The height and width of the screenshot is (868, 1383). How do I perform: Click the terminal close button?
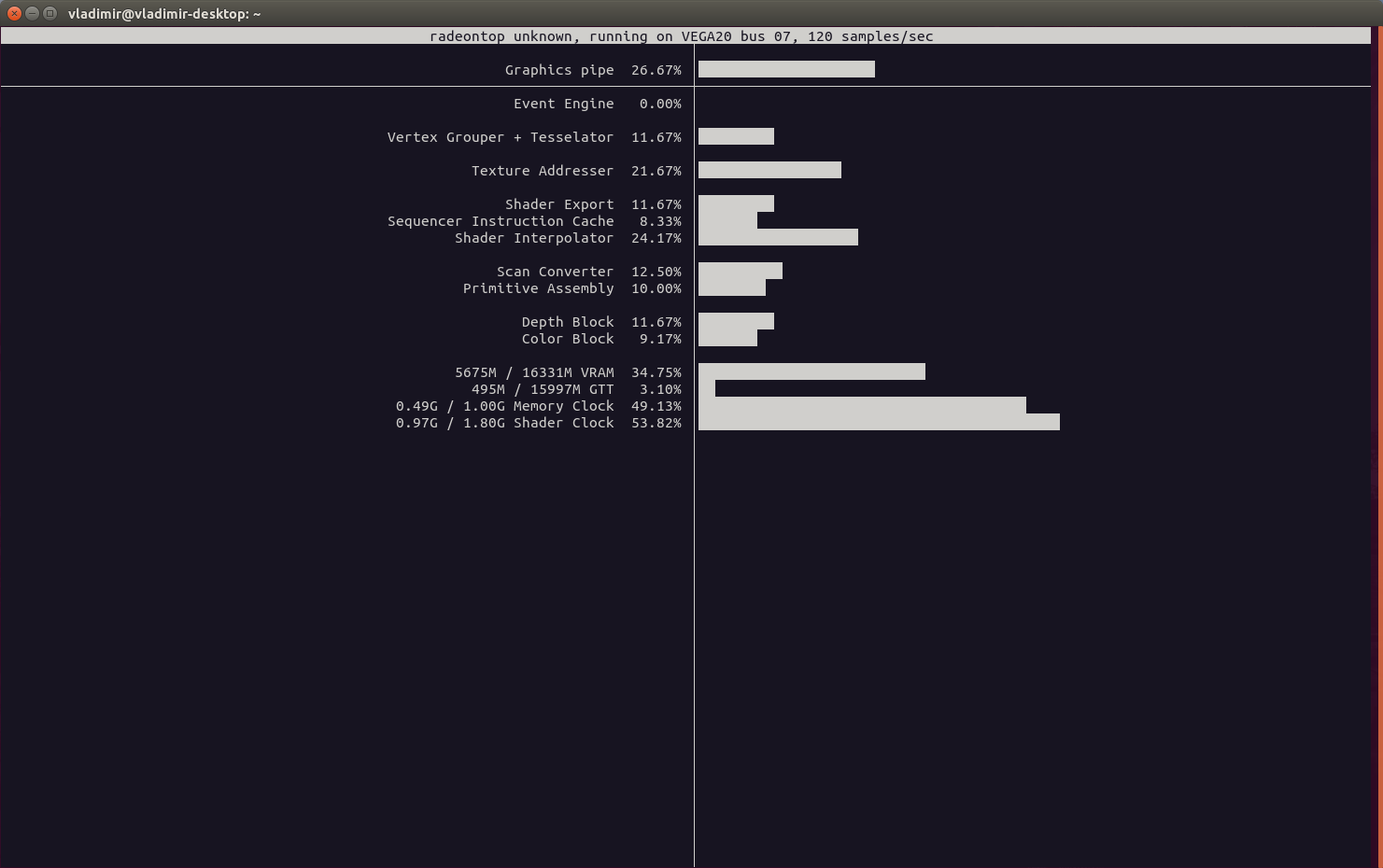click(14, 13)
